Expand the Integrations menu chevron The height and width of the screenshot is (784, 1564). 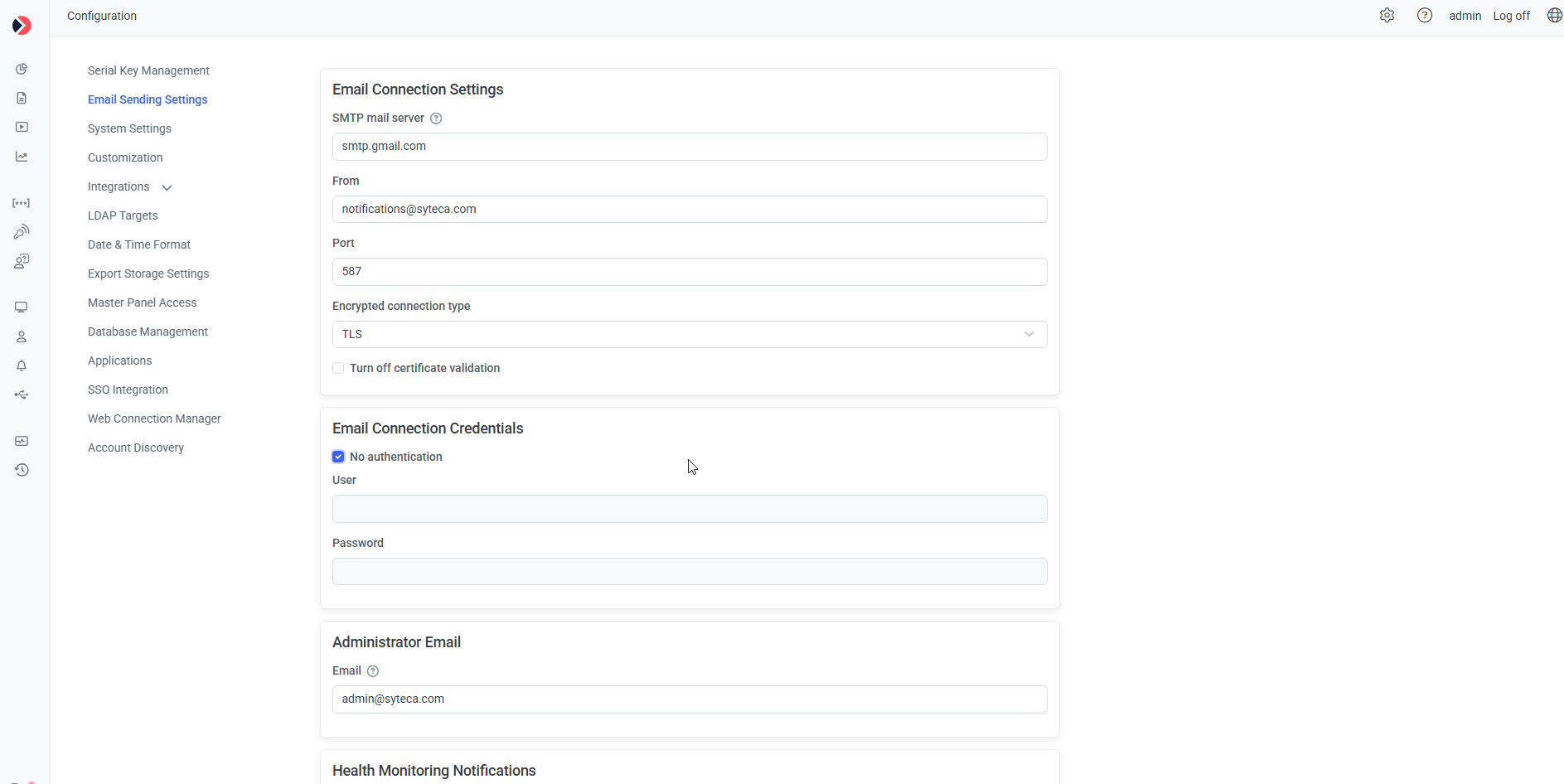167,187
